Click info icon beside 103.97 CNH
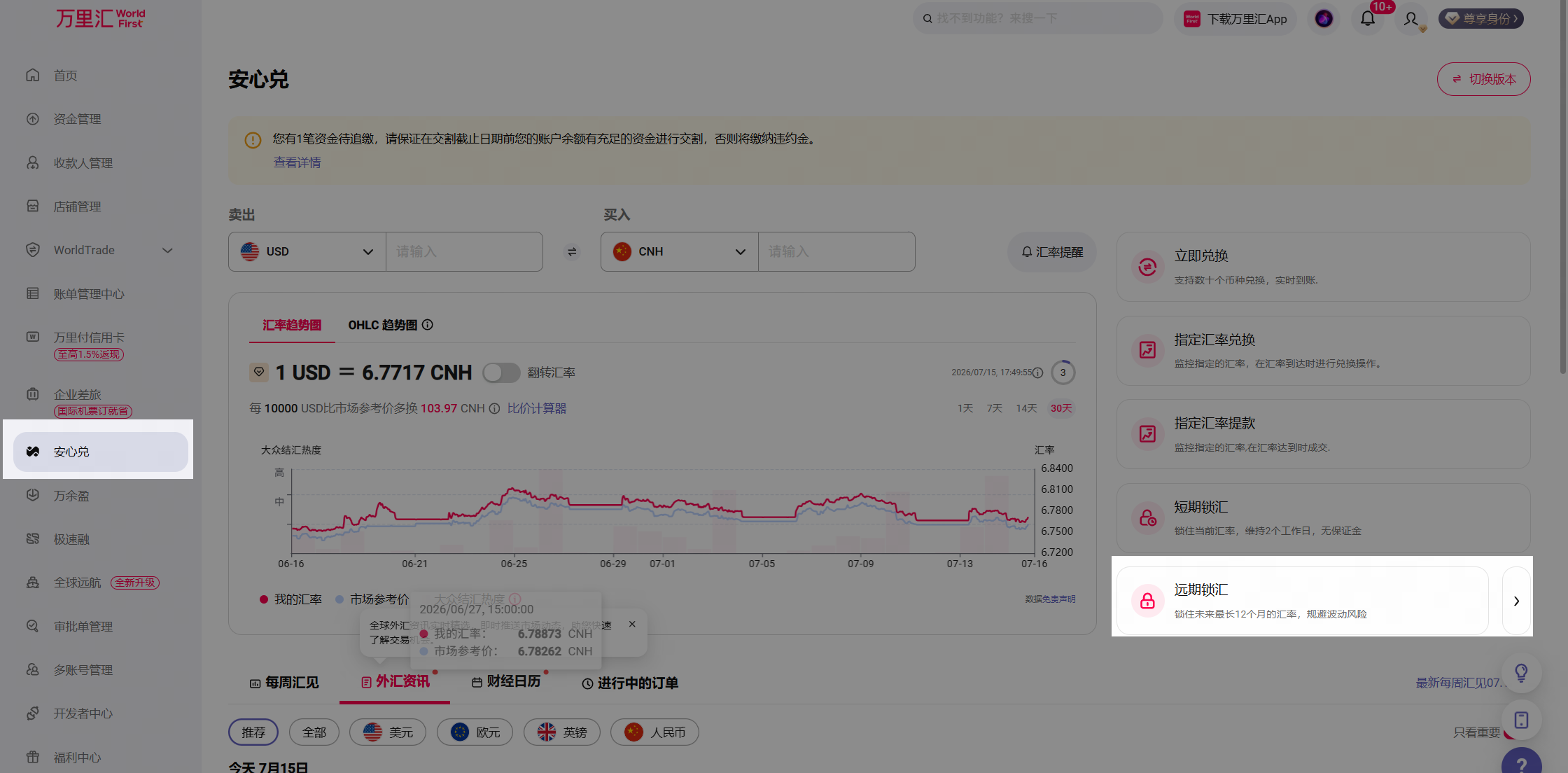 click(494, 409)
